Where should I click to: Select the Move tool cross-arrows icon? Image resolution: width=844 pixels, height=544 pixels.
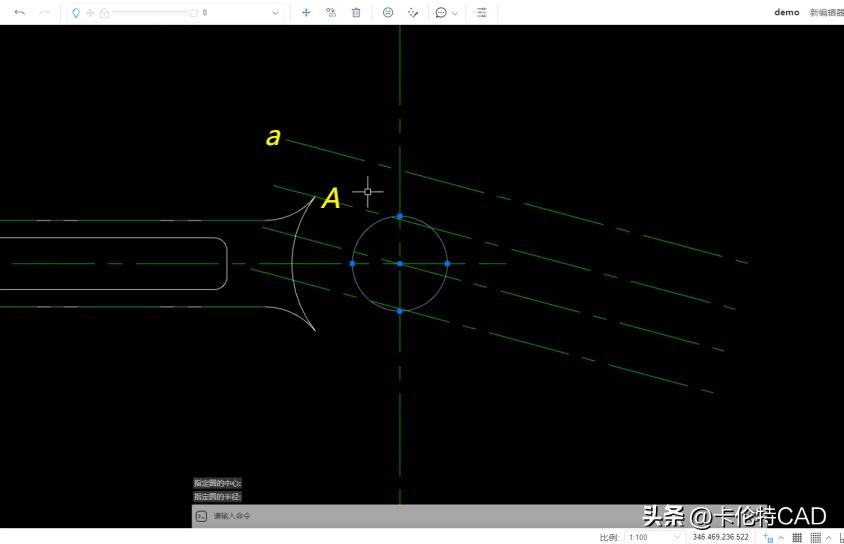(306, 12)
